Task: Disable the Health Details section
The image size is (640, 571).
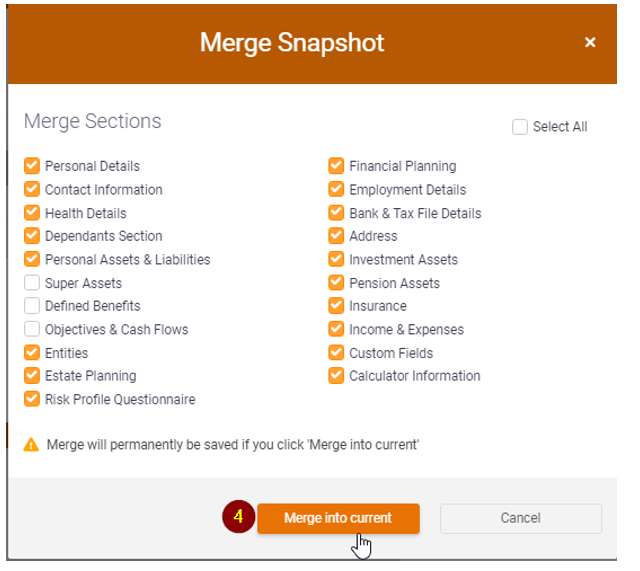Action: point(32,213)
